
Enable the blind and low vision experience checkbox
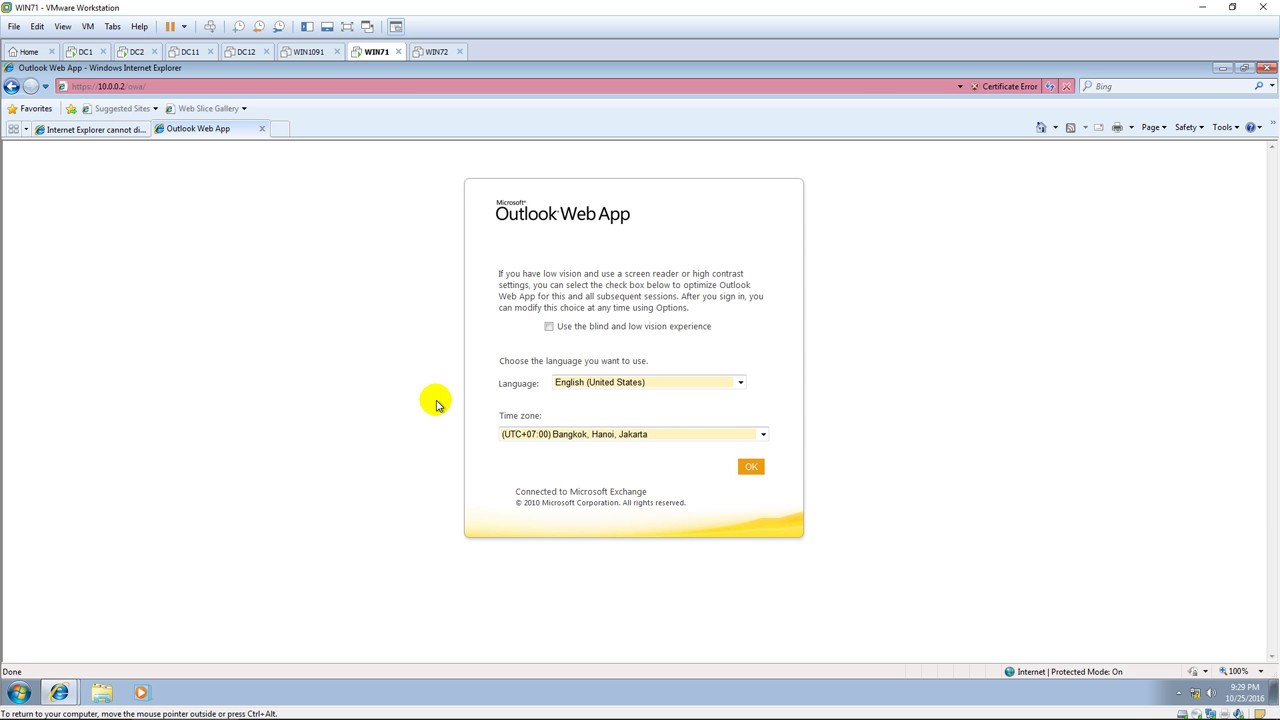(549, 326)
